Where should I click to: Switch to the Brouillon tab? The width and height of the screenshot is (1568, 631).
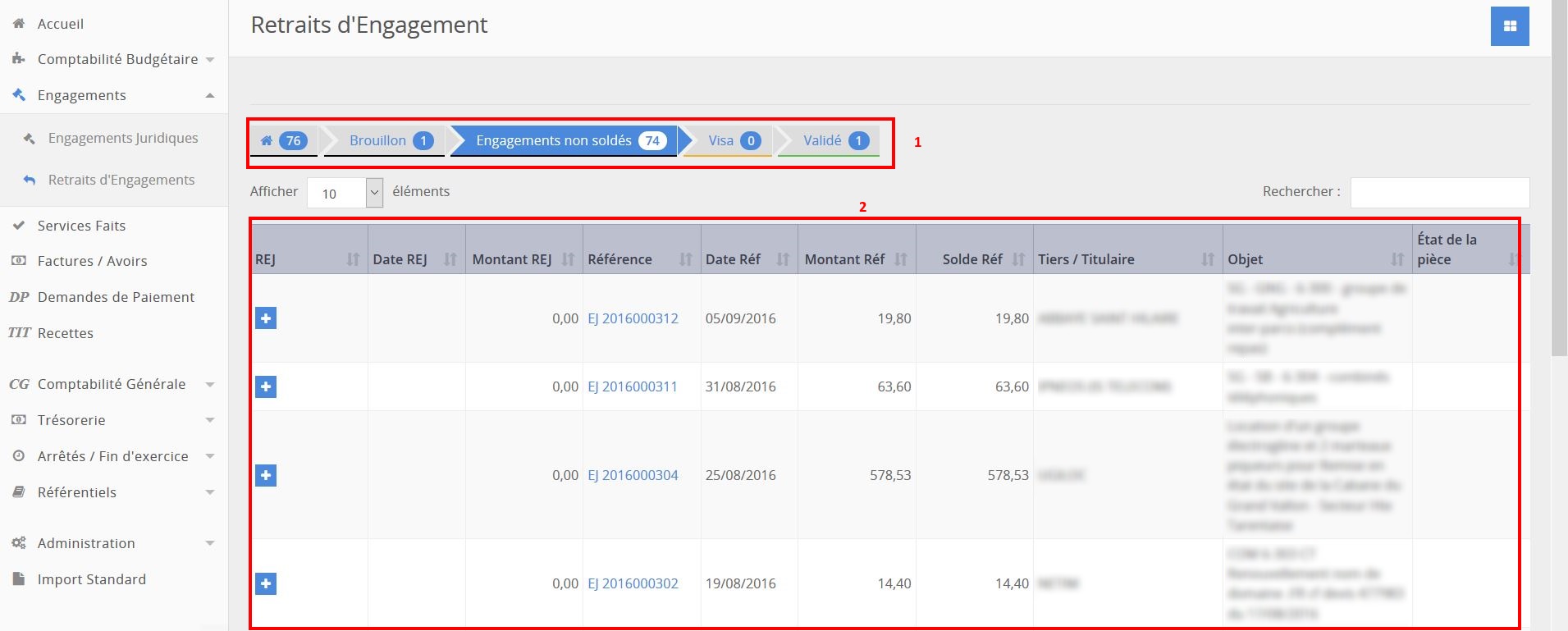(384, 141)
